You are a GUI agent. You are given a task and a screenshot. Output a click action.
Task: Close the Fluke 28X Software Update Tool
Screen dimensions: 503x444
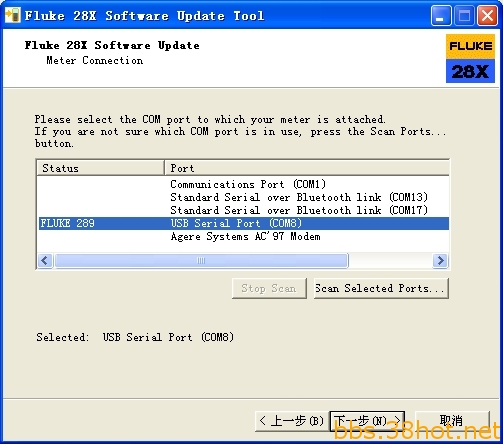click(x=487, y=15)
